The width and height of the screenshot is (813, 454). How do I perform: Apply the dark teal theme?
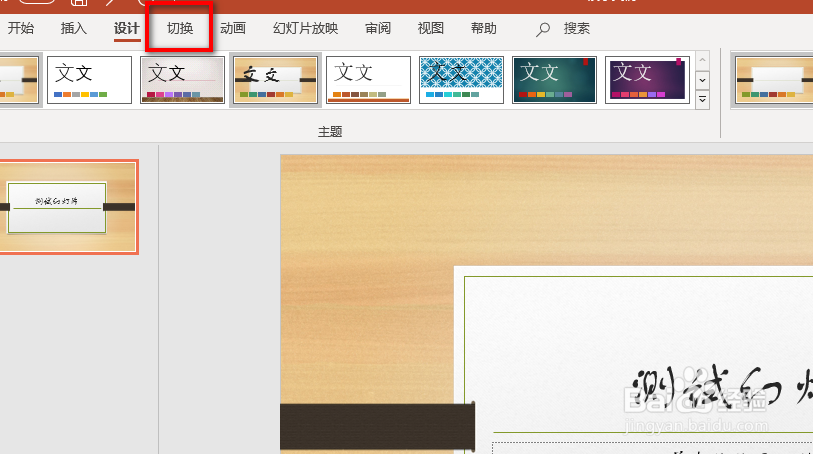554,80
